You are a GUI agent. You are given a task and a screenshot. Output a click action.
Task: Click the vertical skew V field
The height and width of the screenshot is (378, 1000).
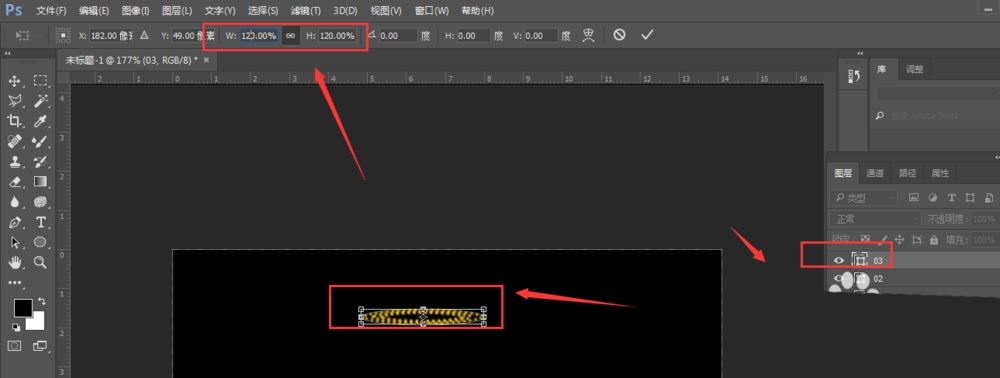tap(542, 36)
